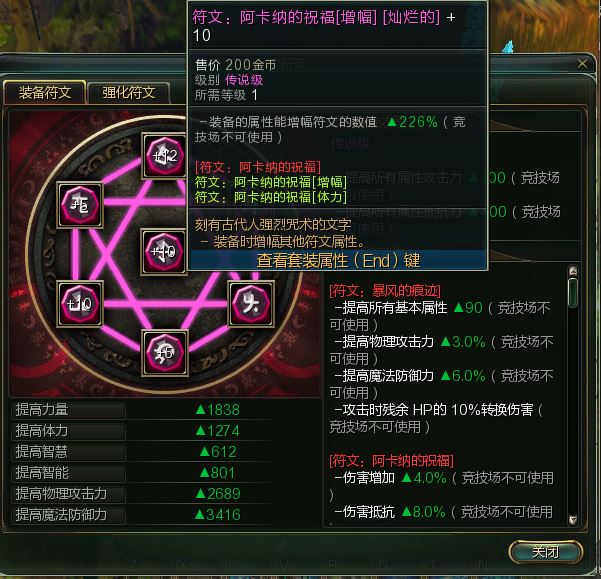Click the bottom +5 rune slot
601x579 pixels.
pyautogui.click(x=164, y=353)
